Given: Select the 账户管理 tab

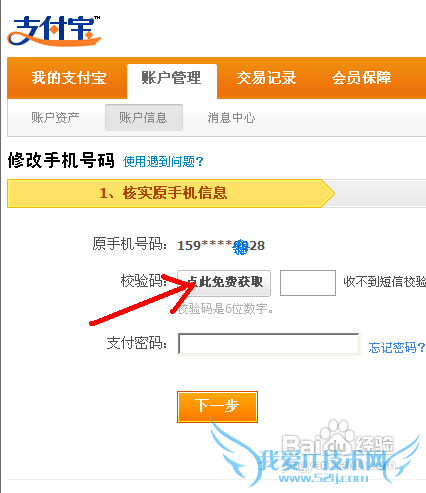Looking at the screenshot, I should (172, 78).
